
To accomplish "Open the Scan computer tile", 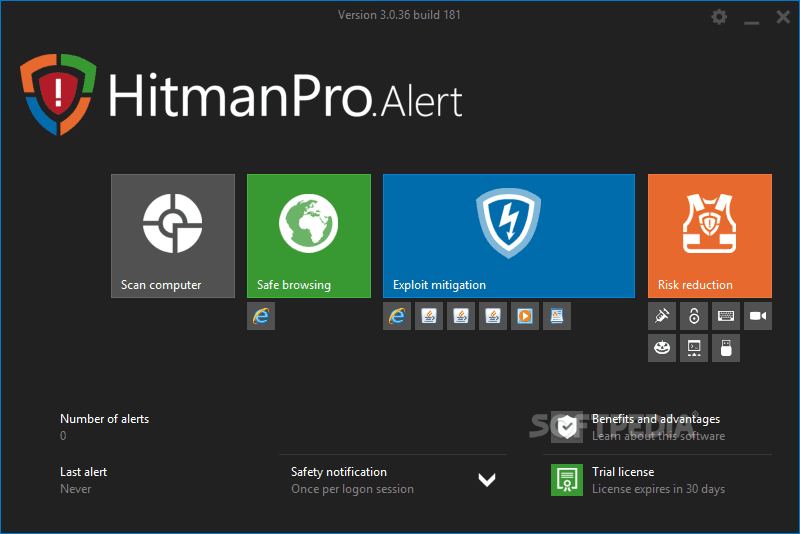I will (172, 236).
